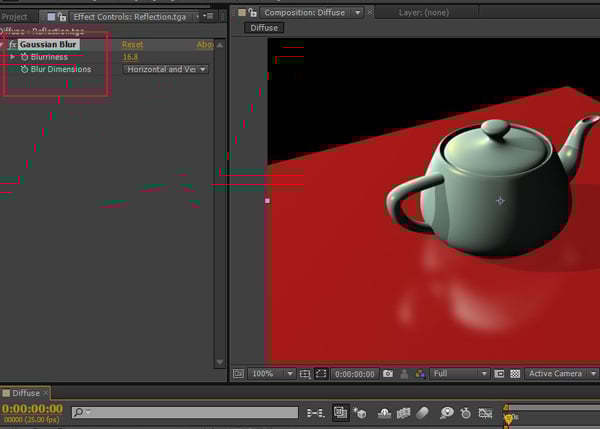Switch to the Project panel tab
Screen dimensions: 600x429
coord(14,17)
